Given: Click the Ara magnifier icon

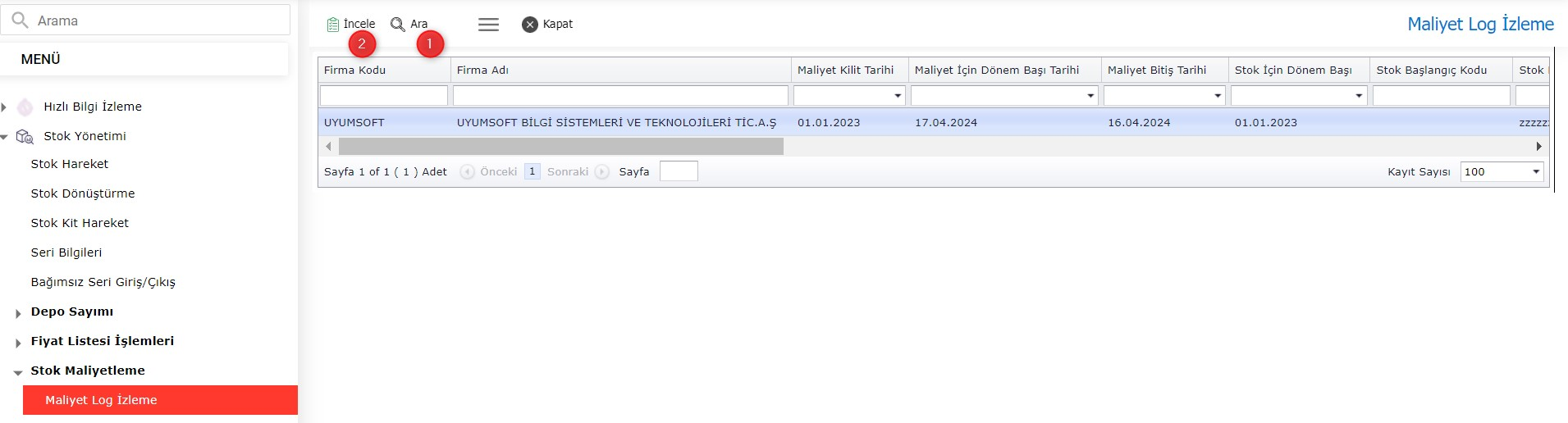Looking at the screenshot, I should [398, 25].
